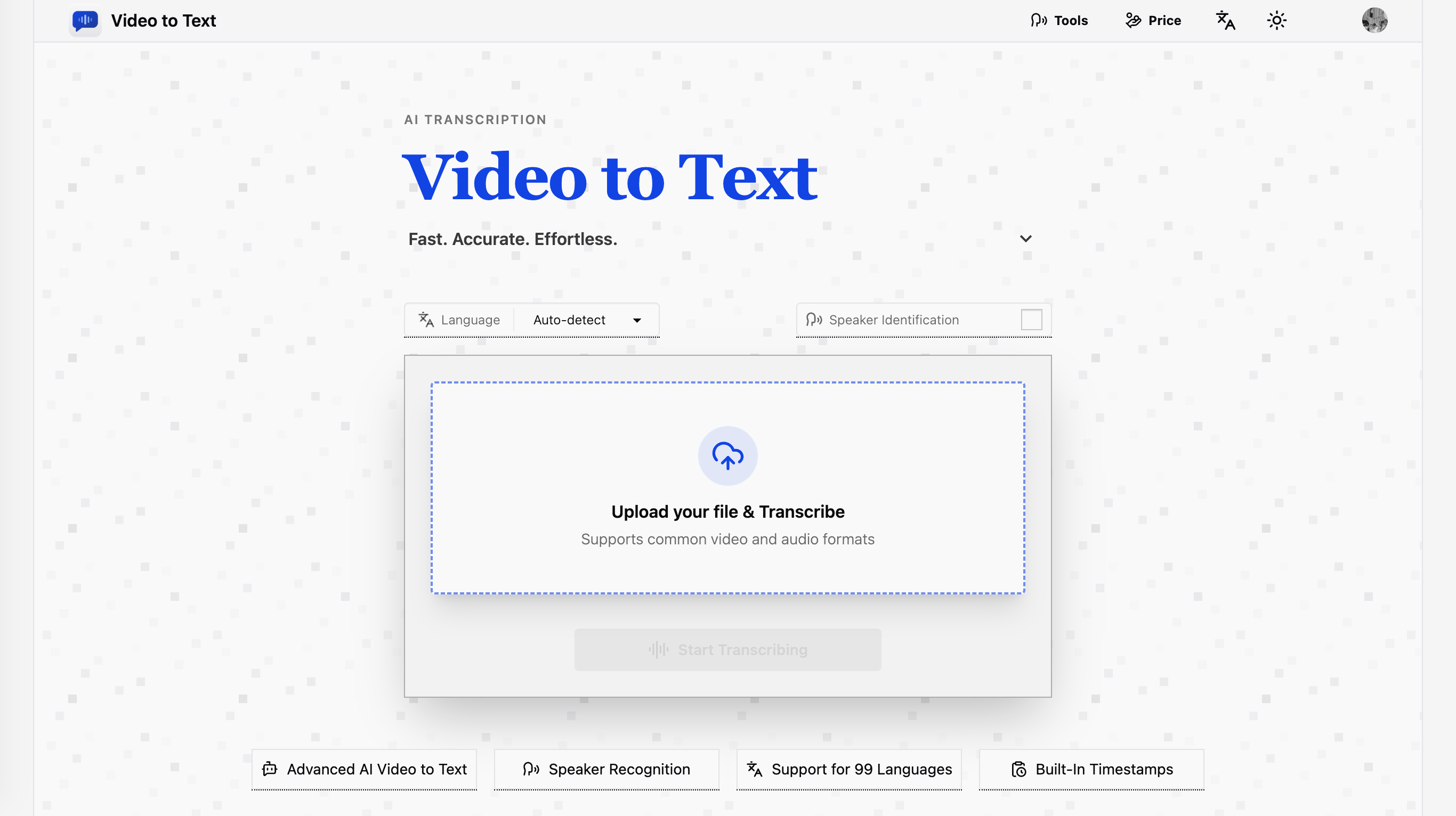This screenshot has width=1456, height=816.
Task: Click the cloud upload icon
Action: click(x=727, y=456)
